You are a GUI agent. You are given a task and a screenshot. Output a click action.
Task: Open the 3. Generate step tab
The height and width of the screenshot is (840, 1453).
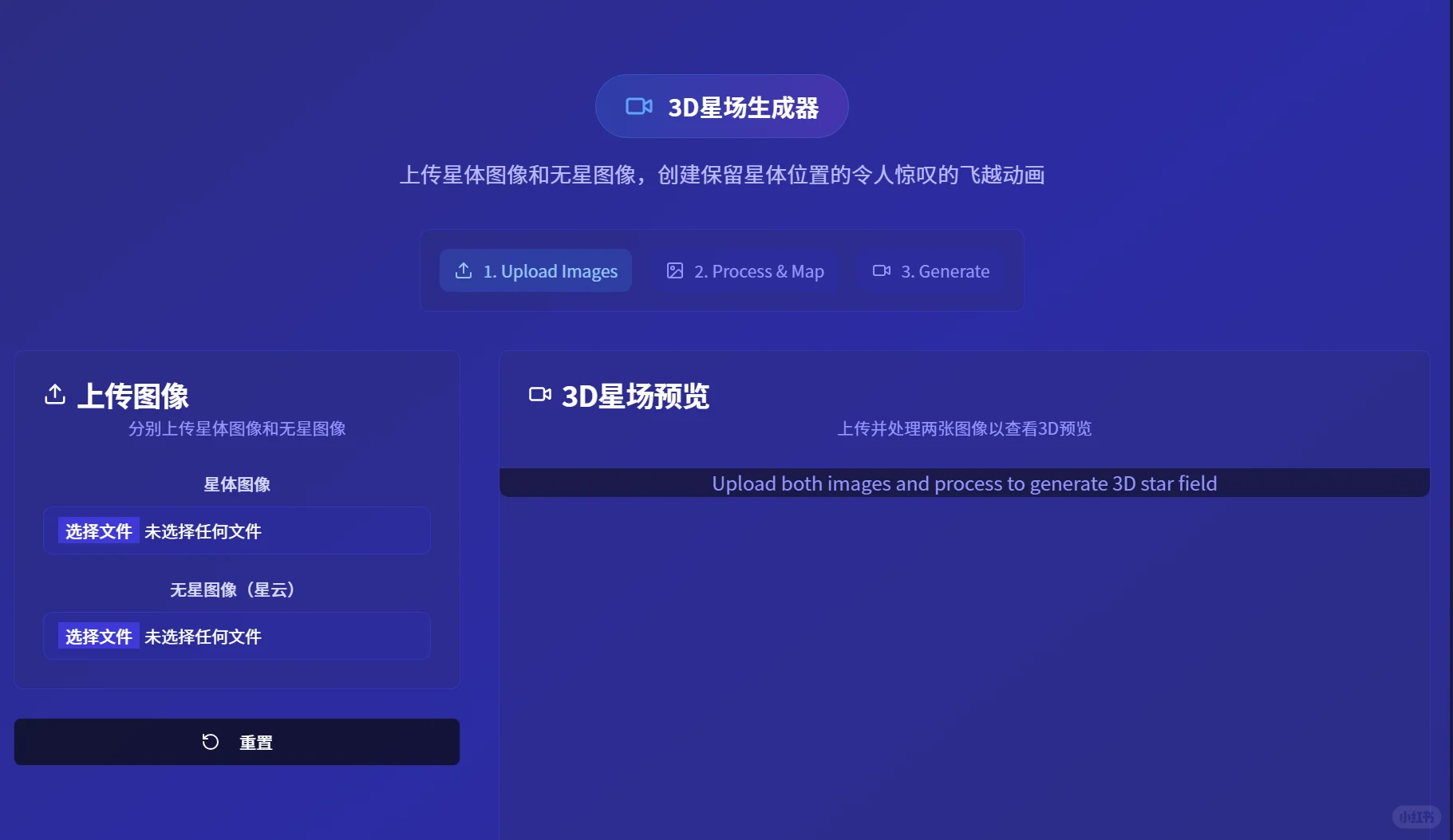(931, 271)
